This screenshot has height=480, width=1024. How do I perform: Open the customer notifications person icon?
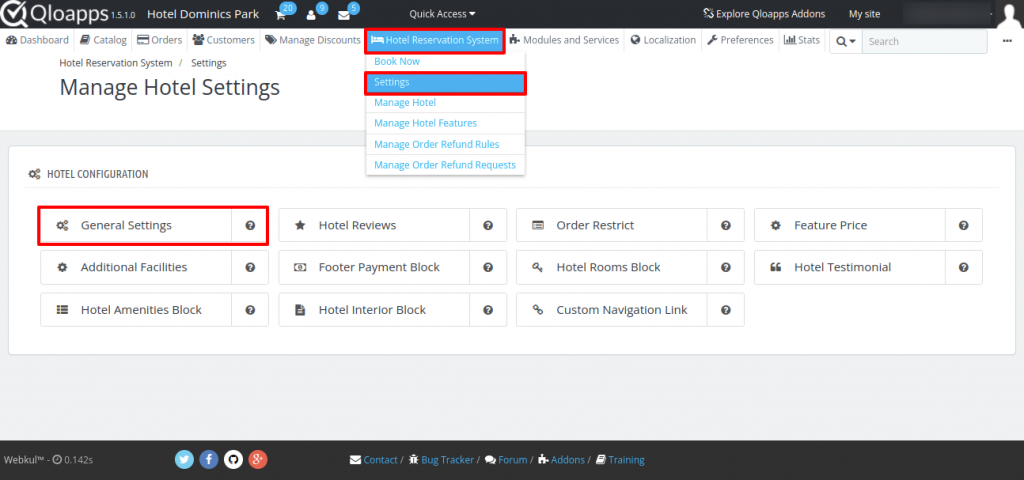click(x=312, y=15)
